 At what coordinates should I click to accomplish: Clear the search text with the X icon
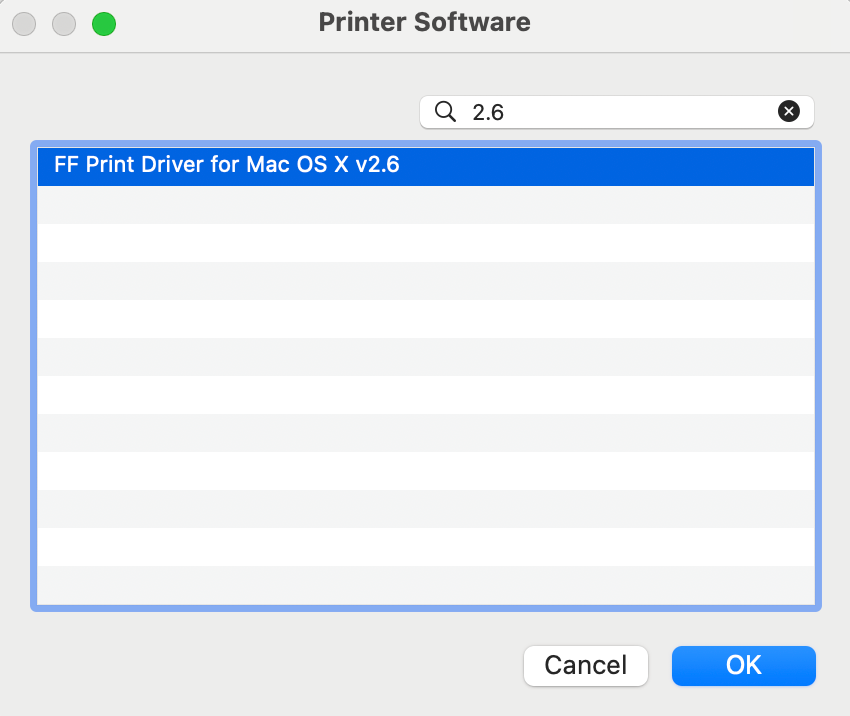(788, 111)
